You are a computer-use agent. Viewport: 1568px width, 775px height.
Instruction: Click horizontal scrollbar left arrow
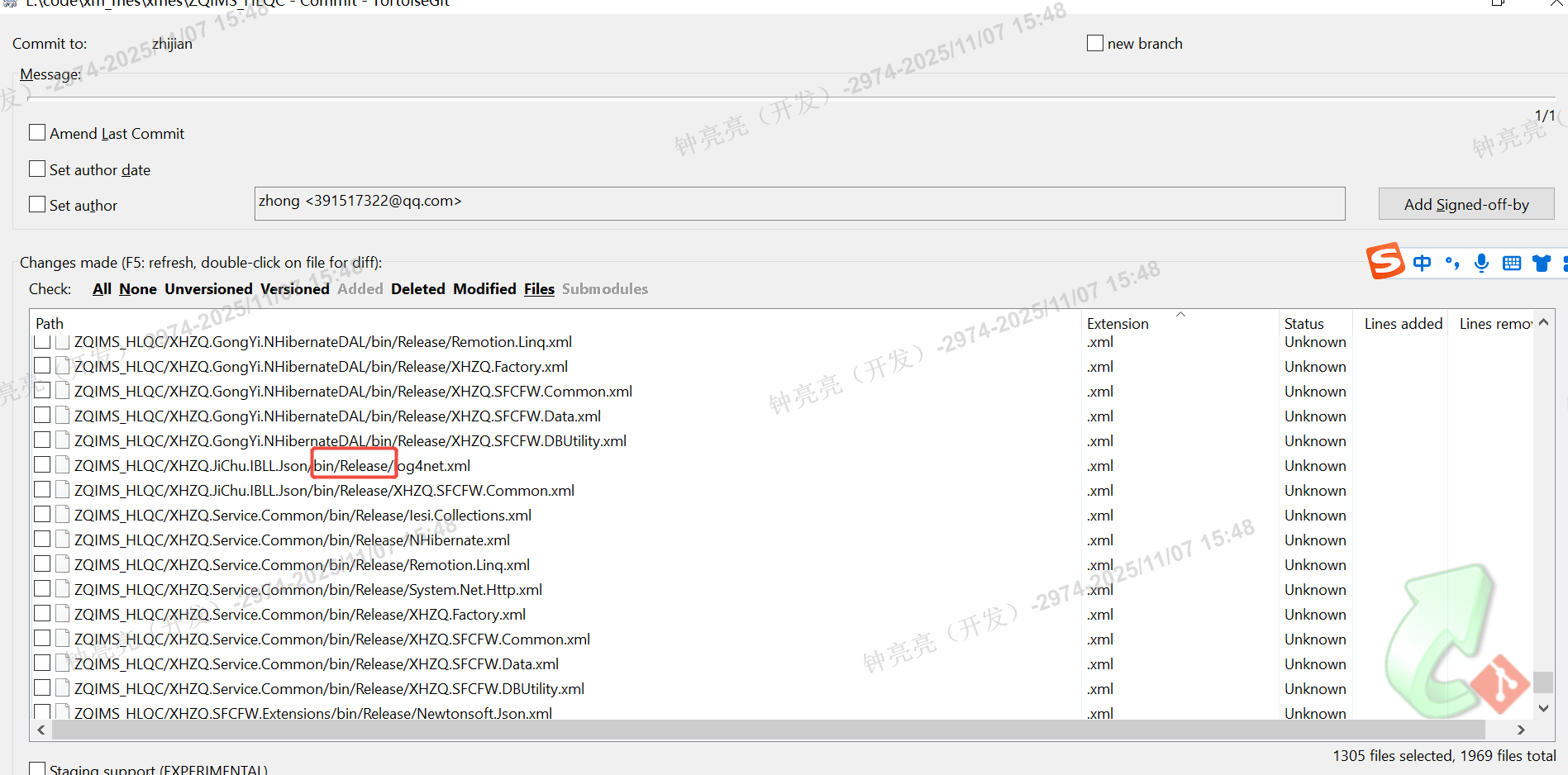click(x=41, y=730)
